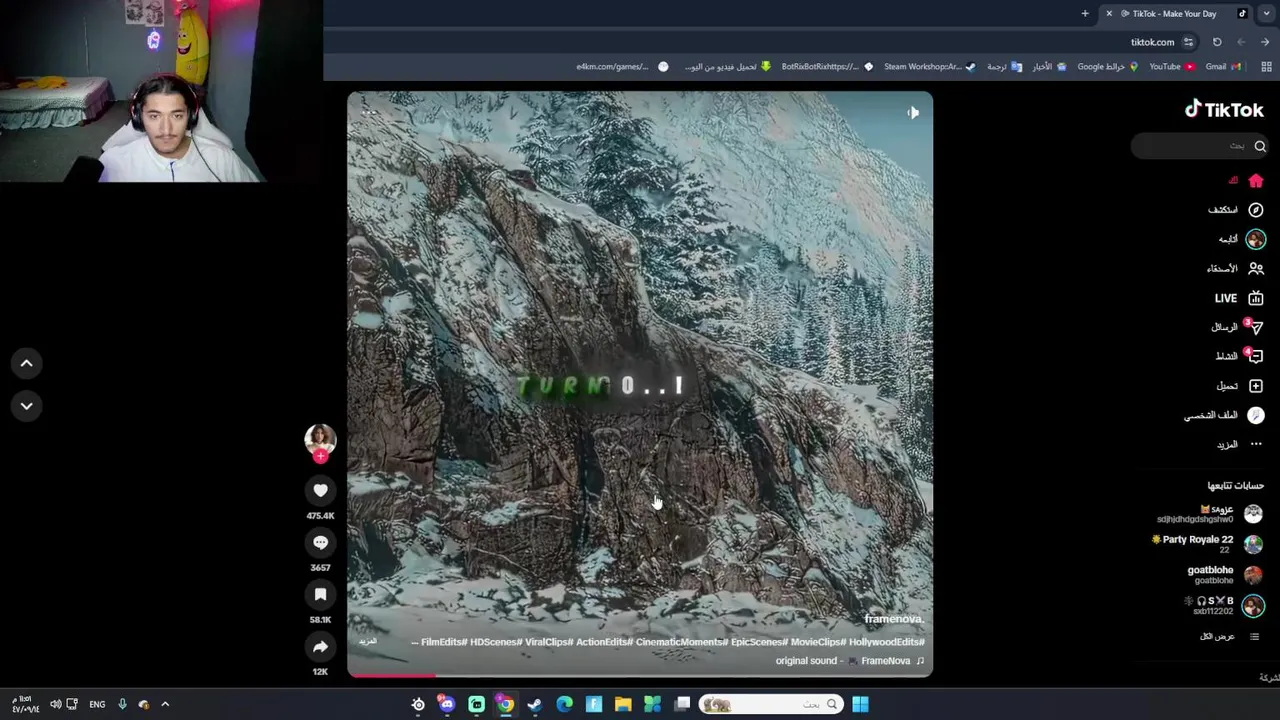1280x720 pixels.
Task: Expand followed accounts with عرض الكل
Action: (x=1230, y=636)
